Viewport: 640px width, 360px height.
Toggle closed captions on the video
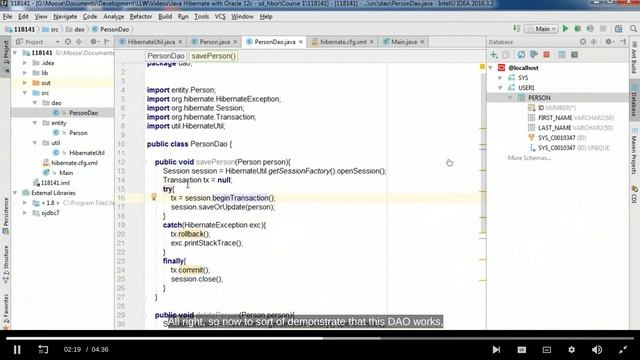(522, 350)
